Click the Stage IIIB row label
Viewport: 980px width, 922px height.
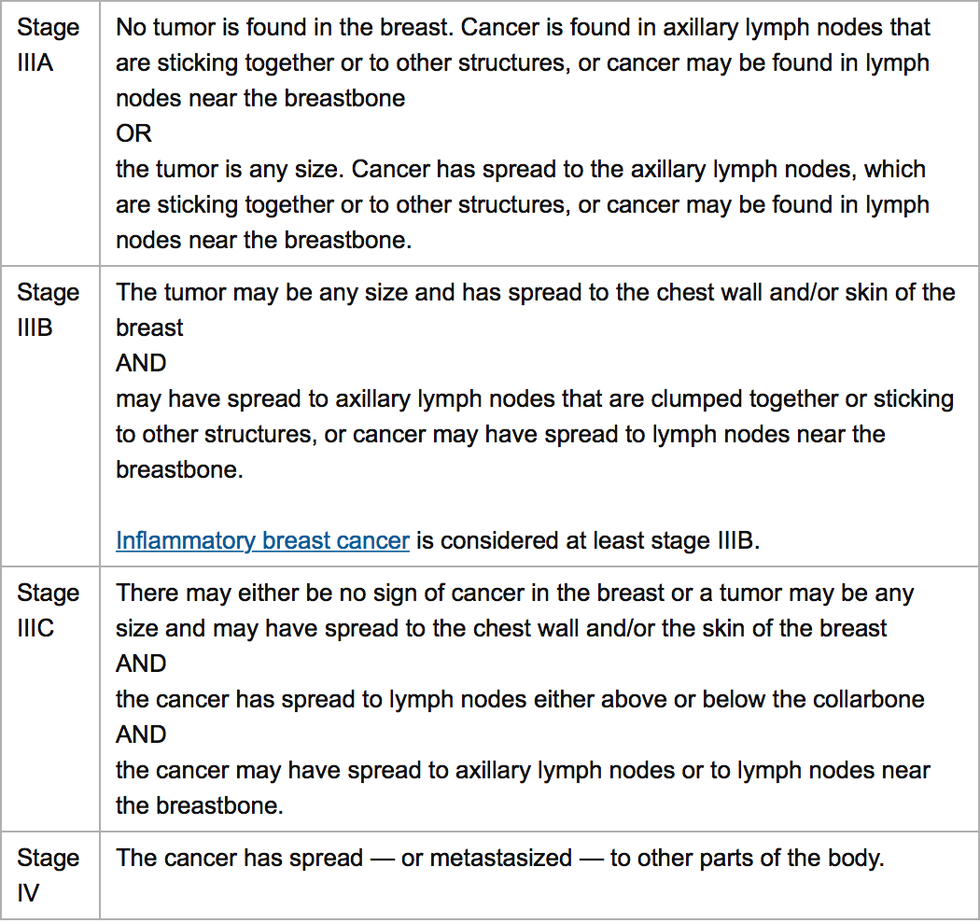(x=48, y=310)
